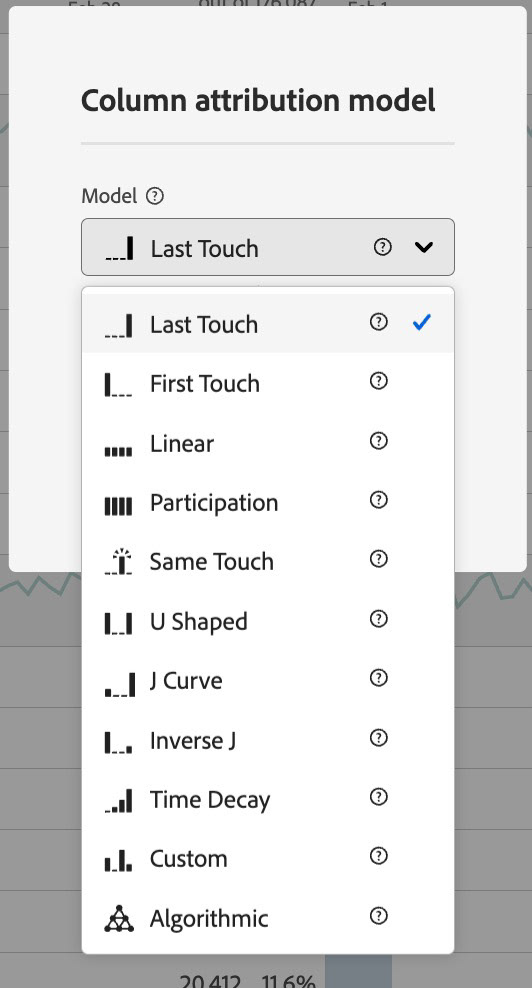Click the Algorithmic network icon
Viewport: 532px width, 988px height.
point(119,919)
